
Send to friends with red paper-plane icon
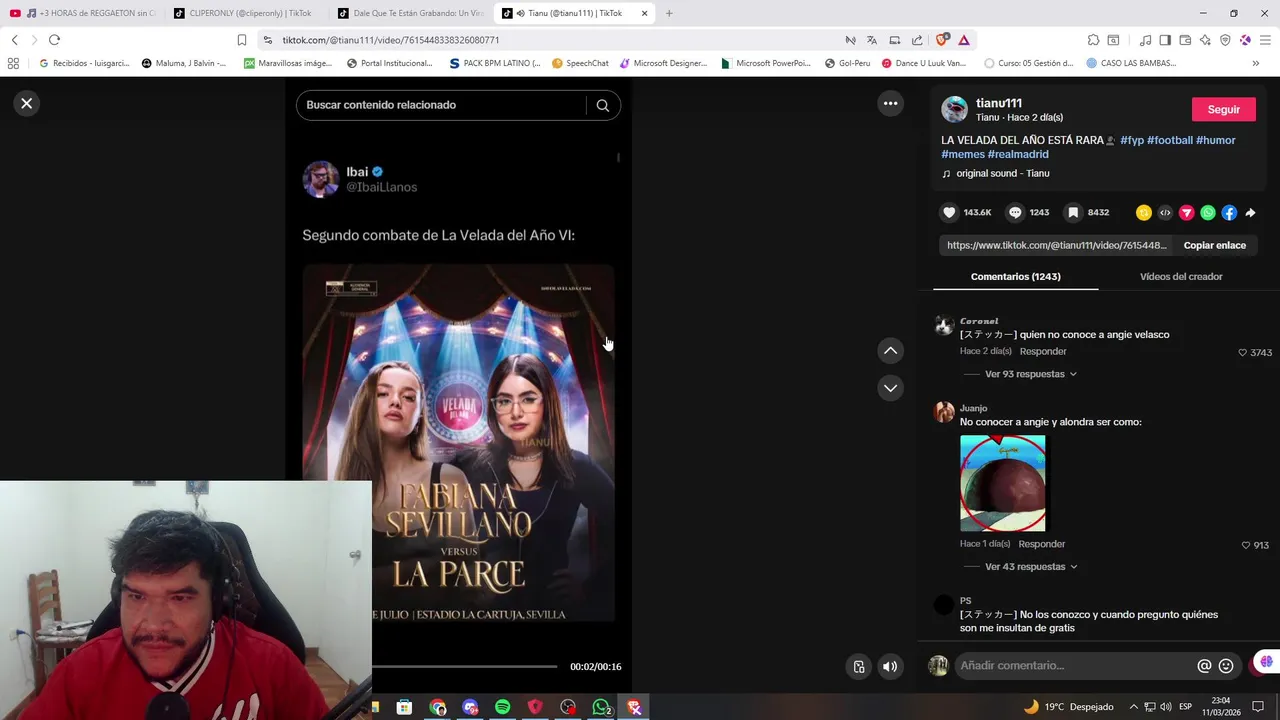pyautogui.click(x=1186, y=212)
